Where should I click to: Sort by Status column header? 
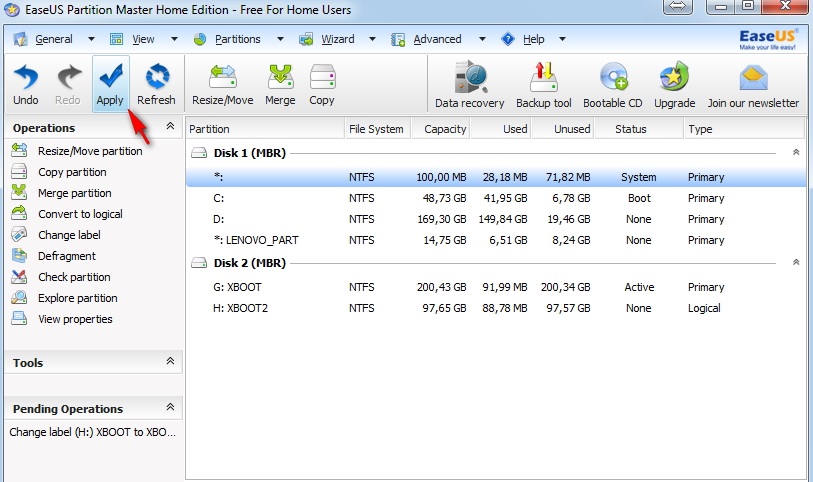point(639,129)
